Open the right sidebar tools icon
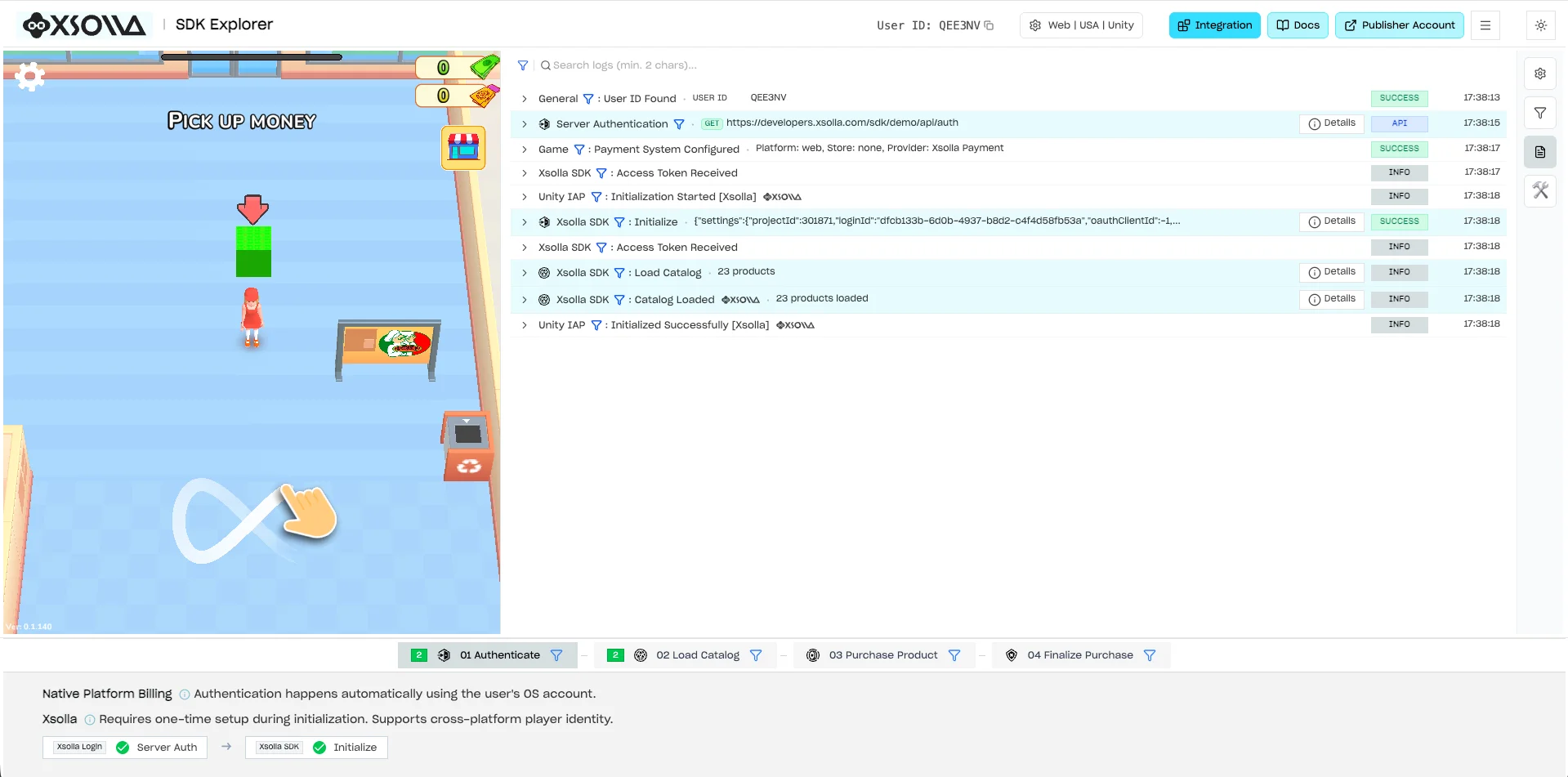 [1539, 191]
